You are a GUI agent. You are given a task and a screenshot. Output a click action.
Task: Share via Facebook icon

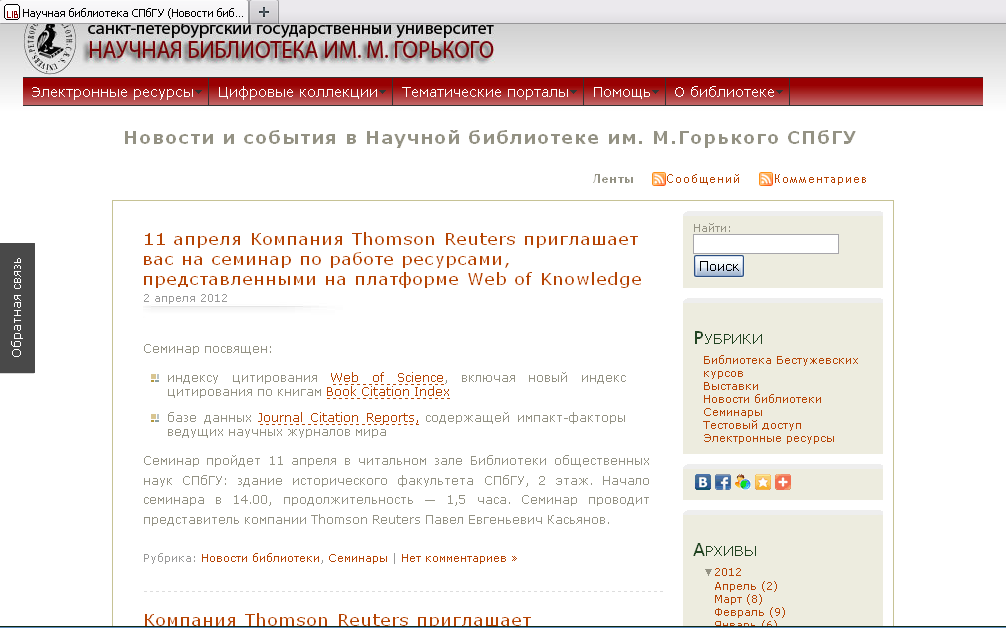click(x=722, y=482)
